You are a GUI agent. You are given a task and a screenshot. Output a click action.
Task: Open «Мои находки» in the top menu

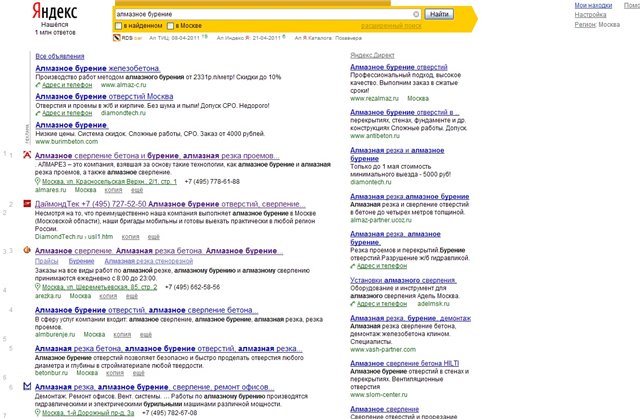(593, 5)
